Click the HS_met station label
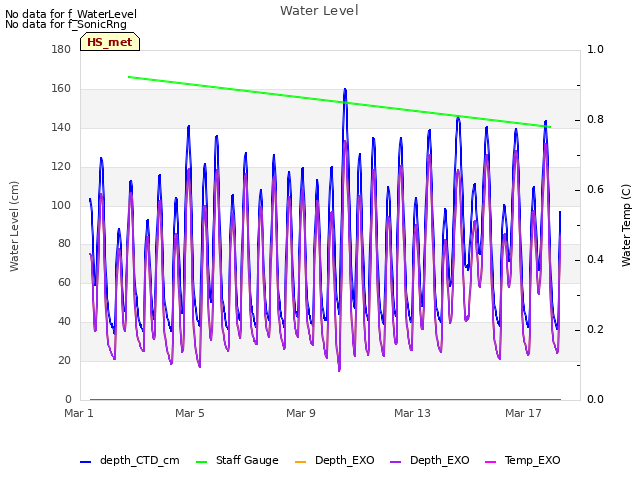Viewport: 640px width, 480px height. [x=110, y=42]
